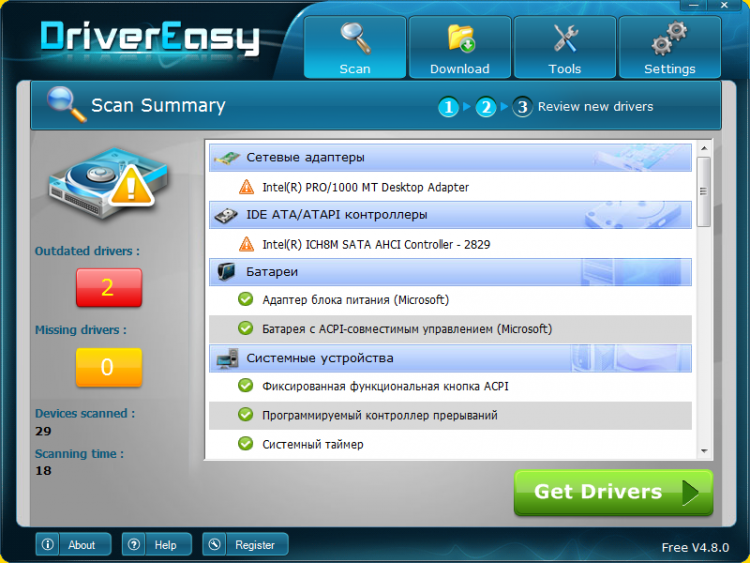The height and width of the screenshot is (563, 750).
Task: Click the About info icon
Action: [47, 544]
